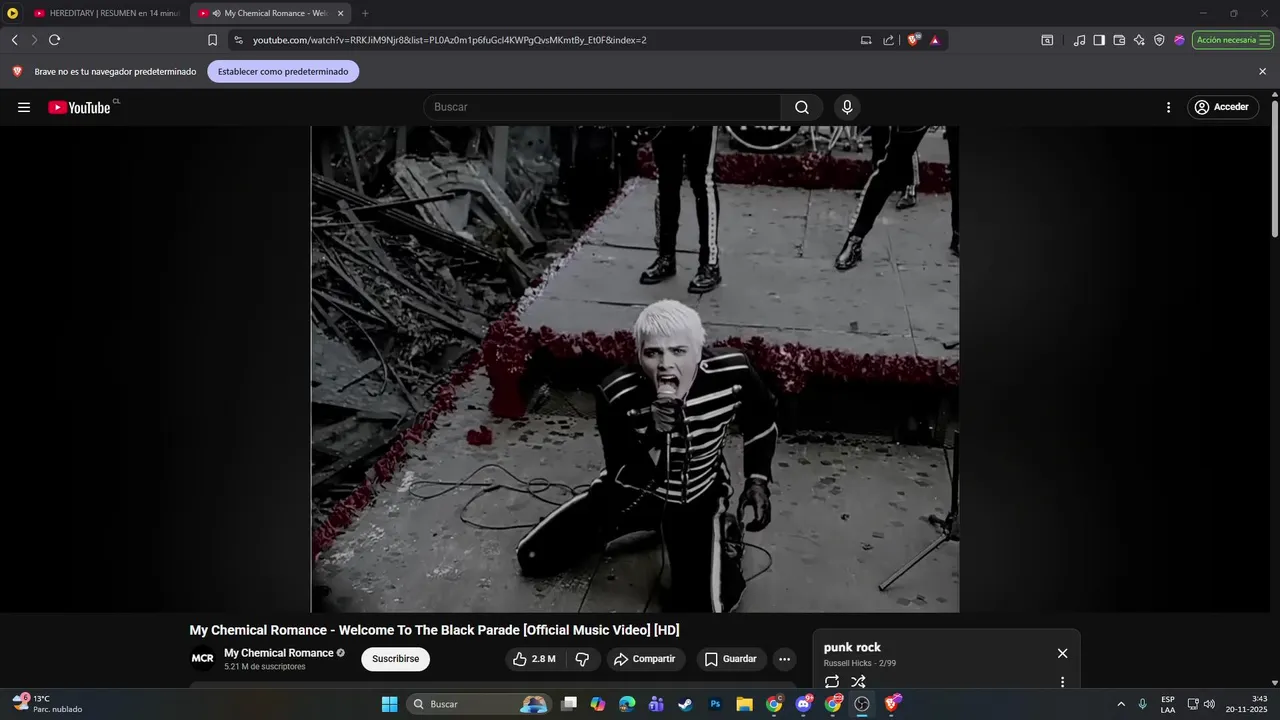Toggle loop playlist in punk rock panel
Viewport: 1280px width, 720px height.
832,682
